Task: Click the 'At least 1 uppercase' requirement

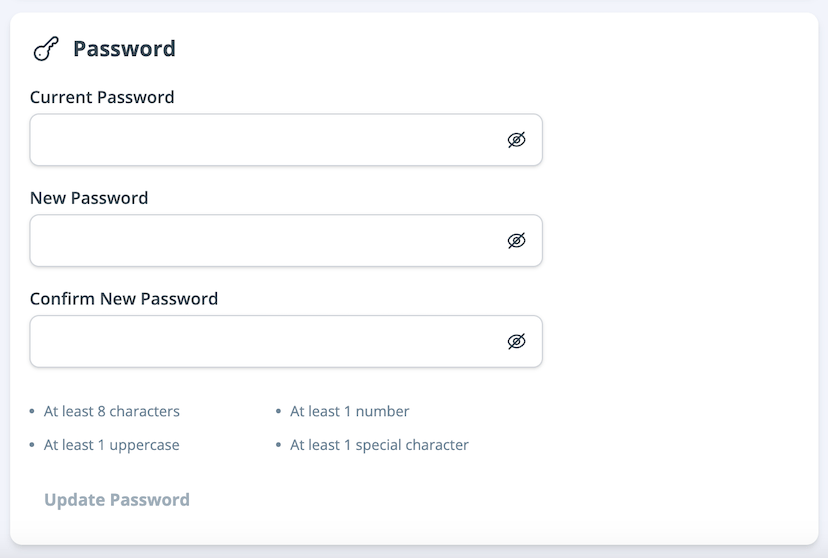Action: click(112, 445)
